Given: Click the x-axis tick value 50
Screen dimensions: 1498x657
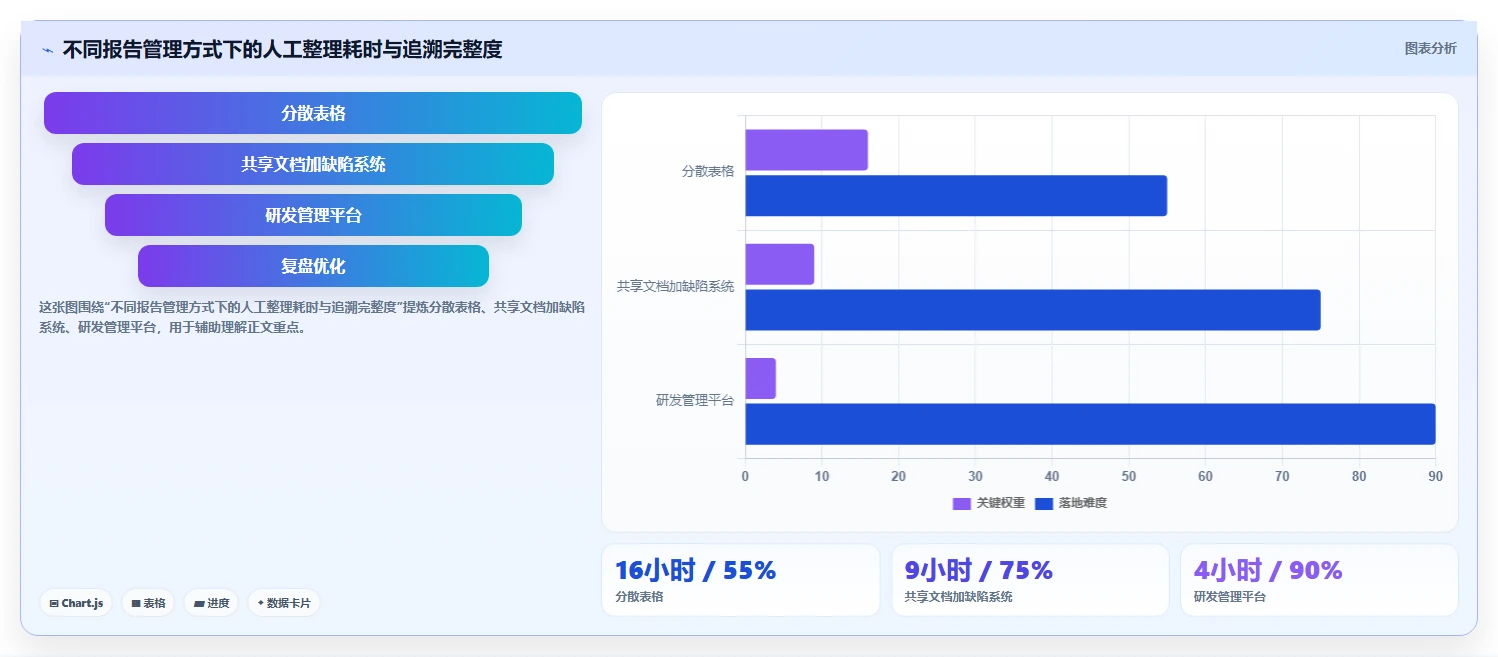Looking at the screenshot, I should (x=1129, y=477).
